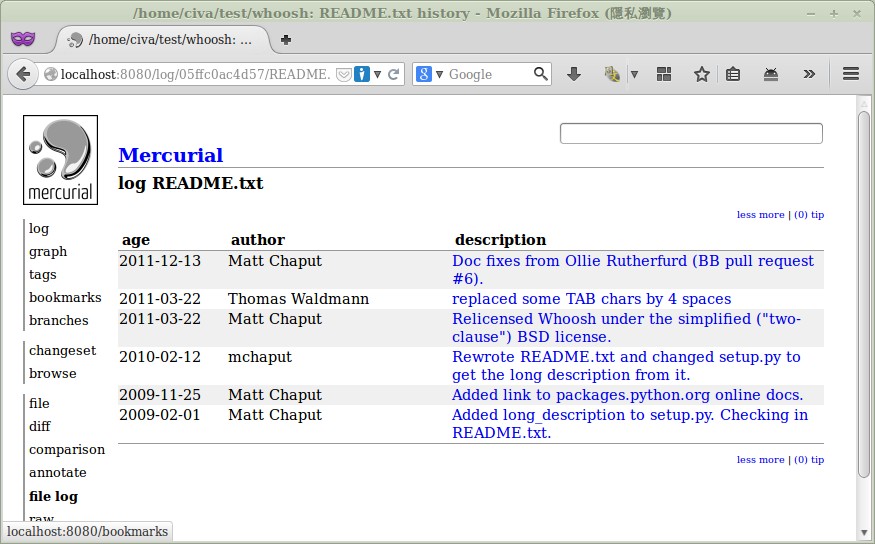Open 'Added long_description to setup.py' changeset
This screenshot has height=544, width=875.
click(630, 423)
